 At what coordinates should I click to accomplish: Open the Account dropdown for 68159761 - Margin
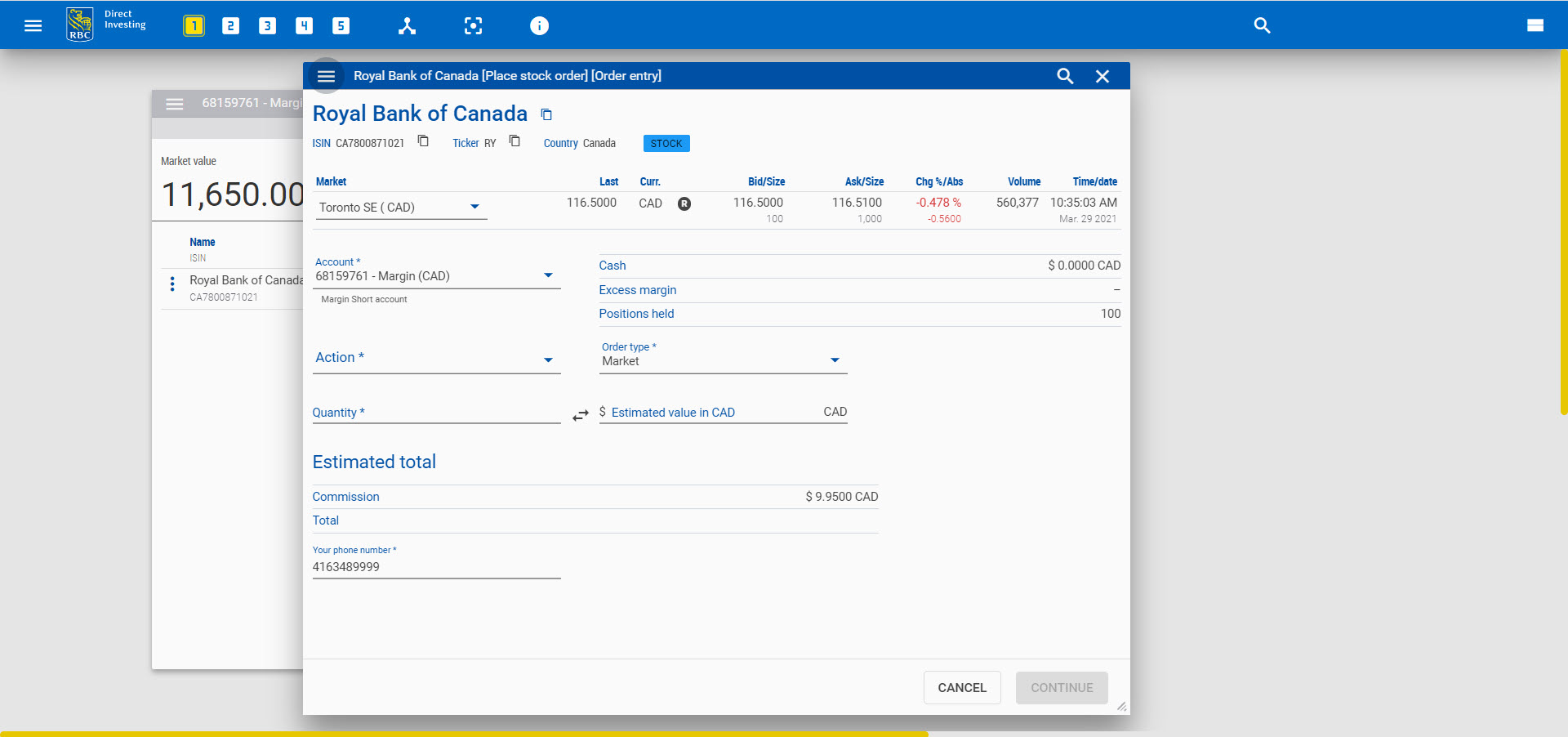click(548, 275)
